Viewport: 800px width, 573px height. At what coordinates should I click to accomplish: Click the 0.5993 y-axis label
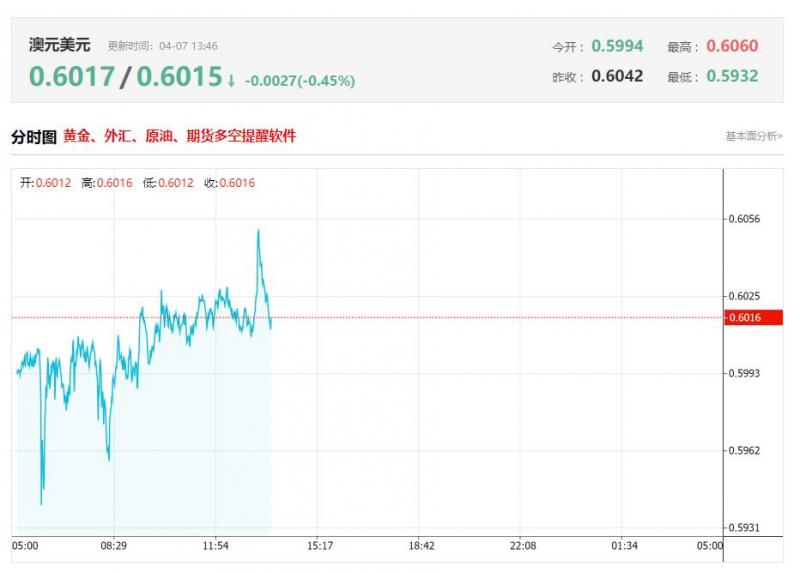coord(744,373)
